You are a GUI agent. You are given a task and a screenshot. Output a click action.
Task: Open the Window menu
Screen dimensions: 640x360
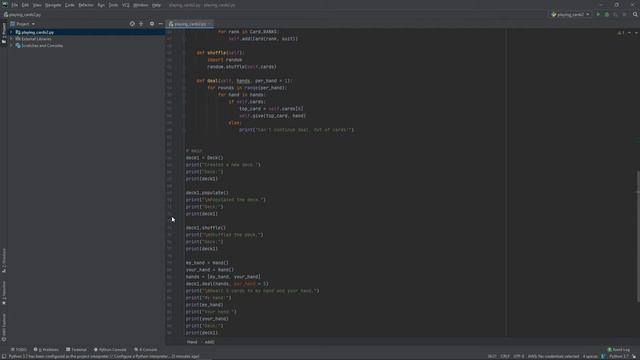tap(141, 5)
